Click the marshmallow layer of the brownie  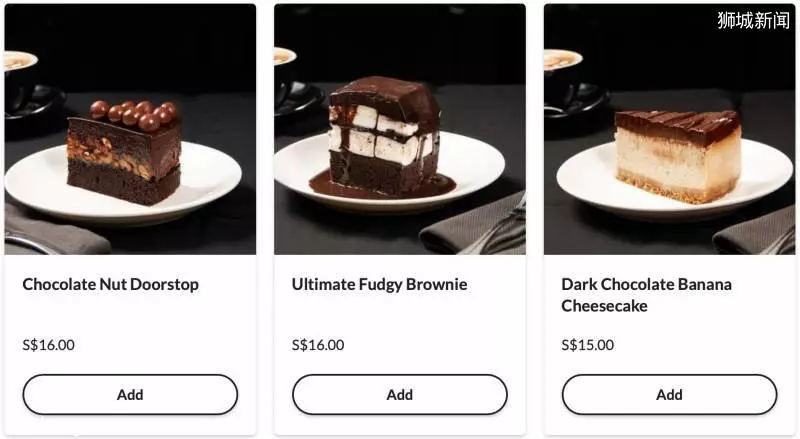[378, 134]
